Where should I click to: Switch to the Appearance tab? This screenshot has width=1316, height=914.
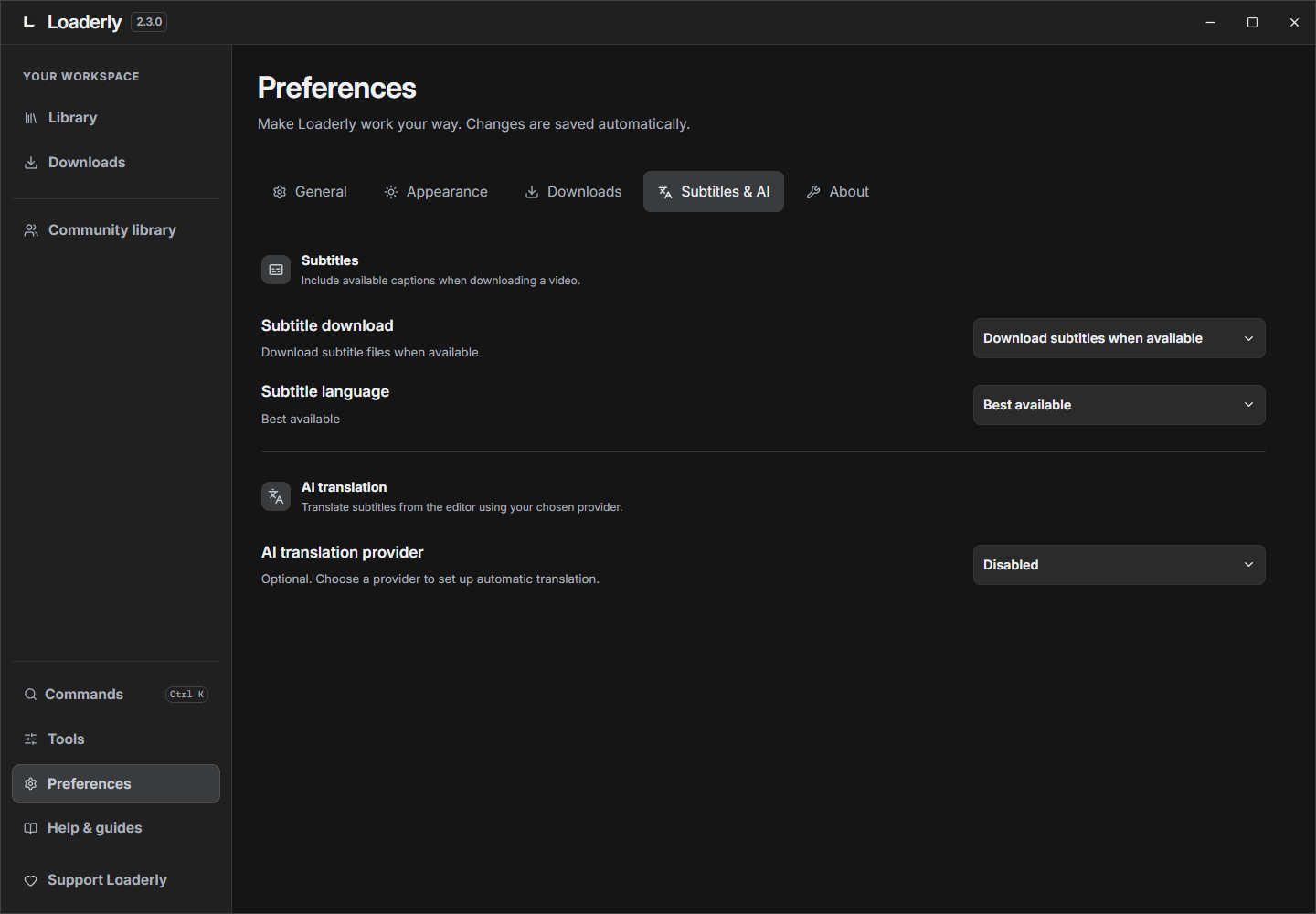pyautogui.click(x=436, y=192)
